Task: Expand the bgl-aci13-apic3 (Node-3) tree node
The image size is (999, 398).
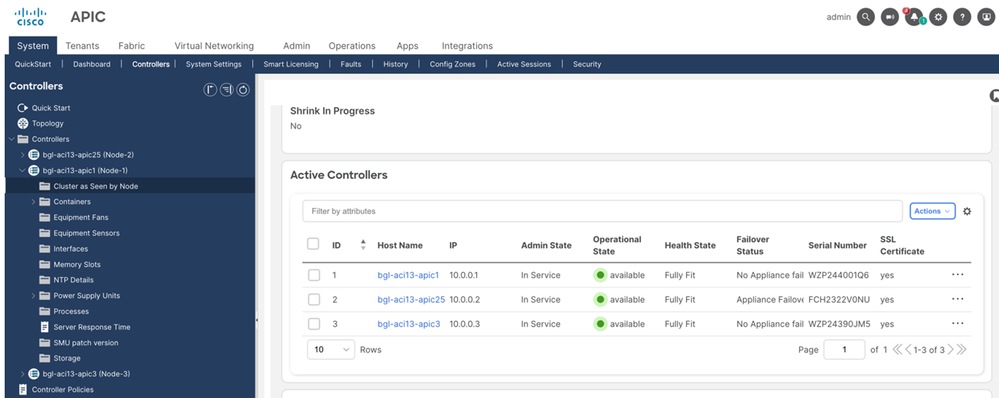Action: 23,374
